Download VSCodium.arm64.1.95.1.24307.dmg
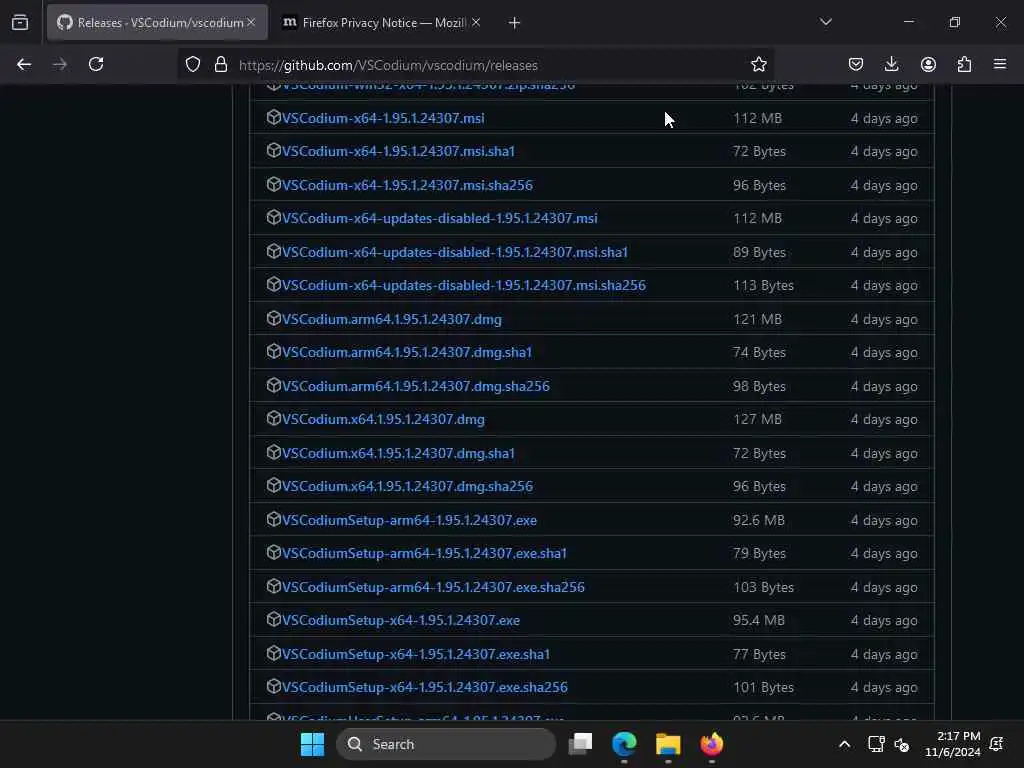This screenshot has height=768, width=1024. (x=392, y=319)
